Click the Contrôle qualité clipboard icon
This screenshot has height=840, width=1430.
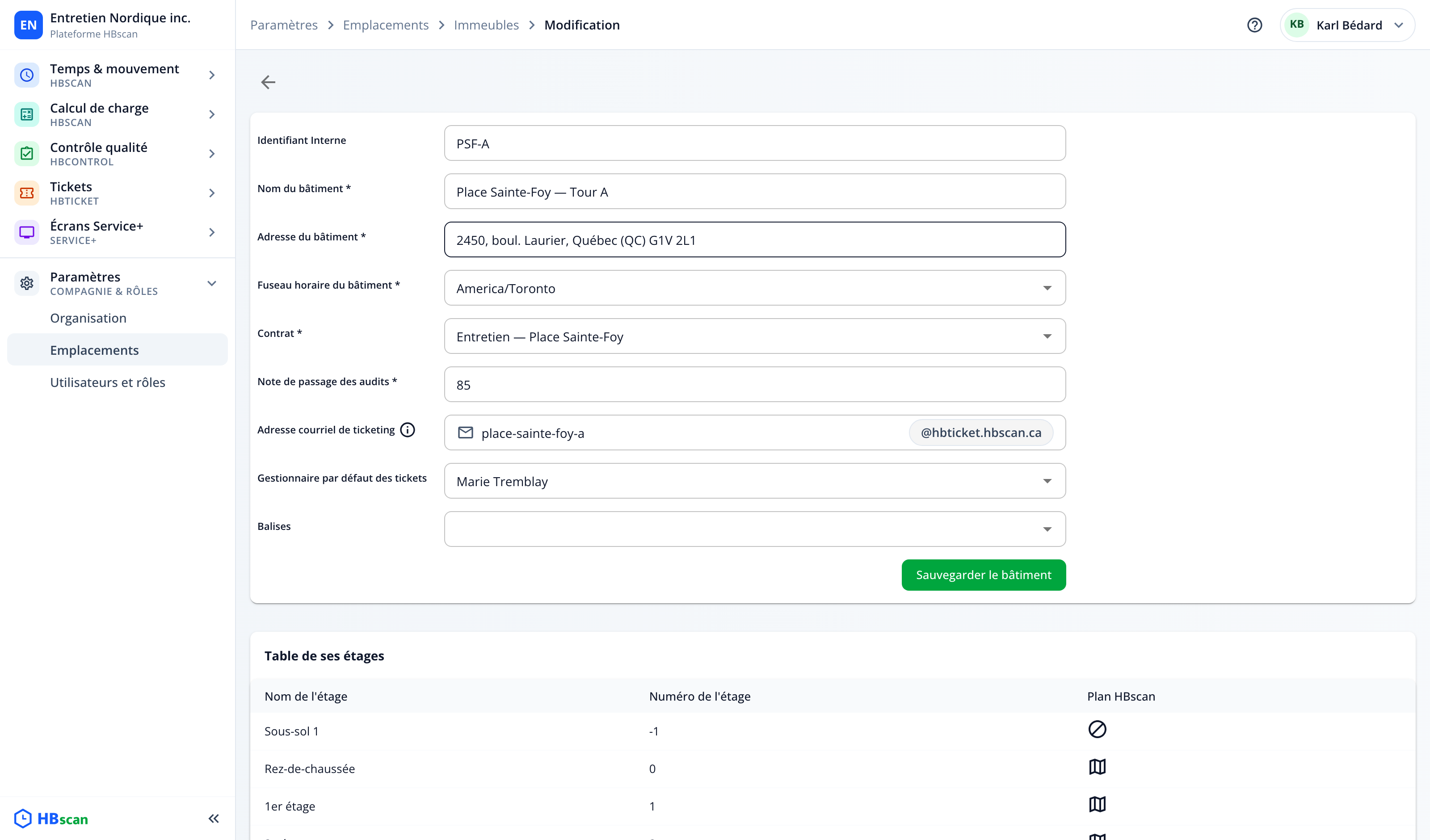27,153
